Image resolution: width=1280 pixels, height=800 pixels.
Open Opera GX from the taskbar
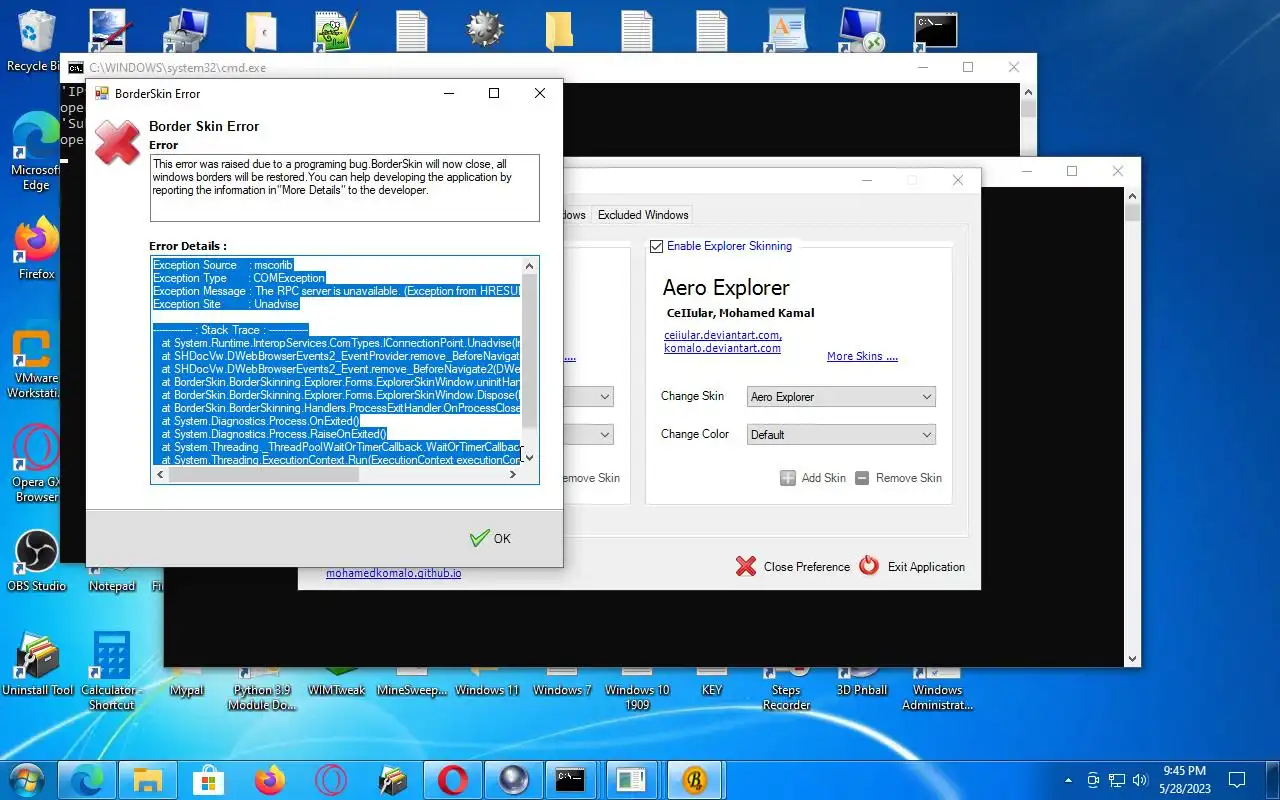pyautogui.click(x=330, y=779)
